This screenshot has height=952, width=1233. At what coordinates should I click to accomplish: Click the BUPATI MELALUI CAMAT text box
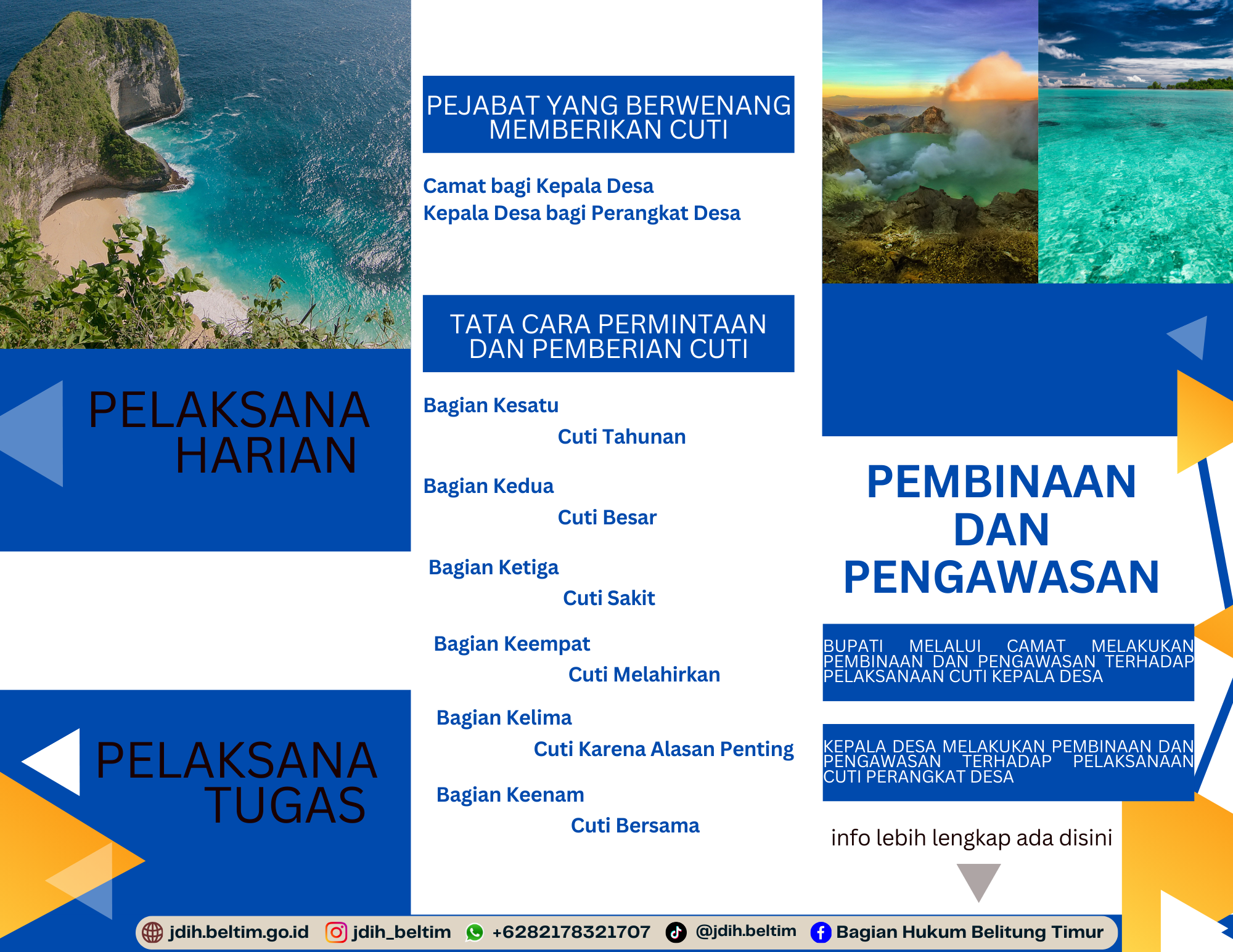[x=1008, y=662]
